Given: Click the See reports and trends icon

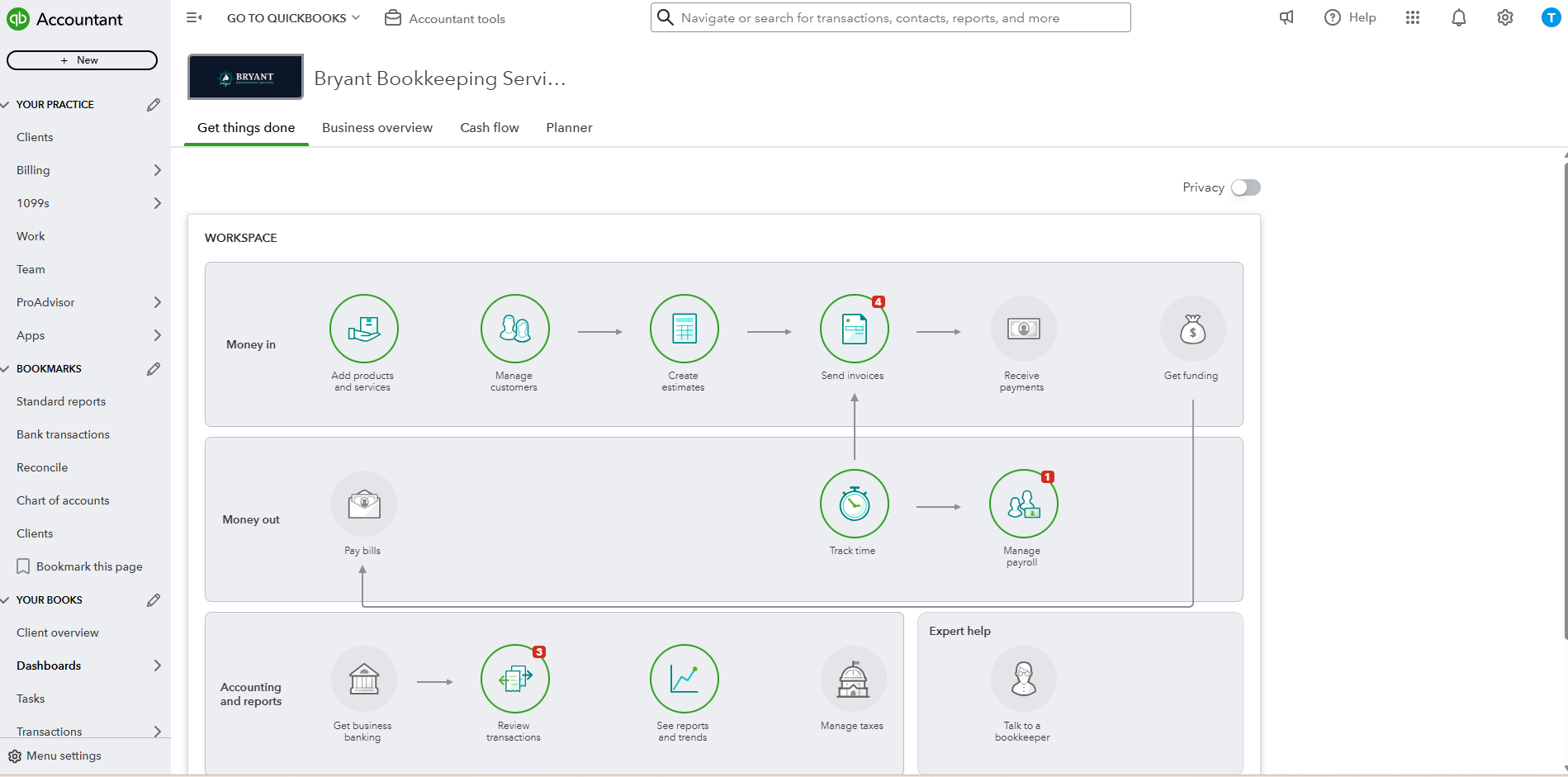Looking at the screenshot, I should (684, 679).
